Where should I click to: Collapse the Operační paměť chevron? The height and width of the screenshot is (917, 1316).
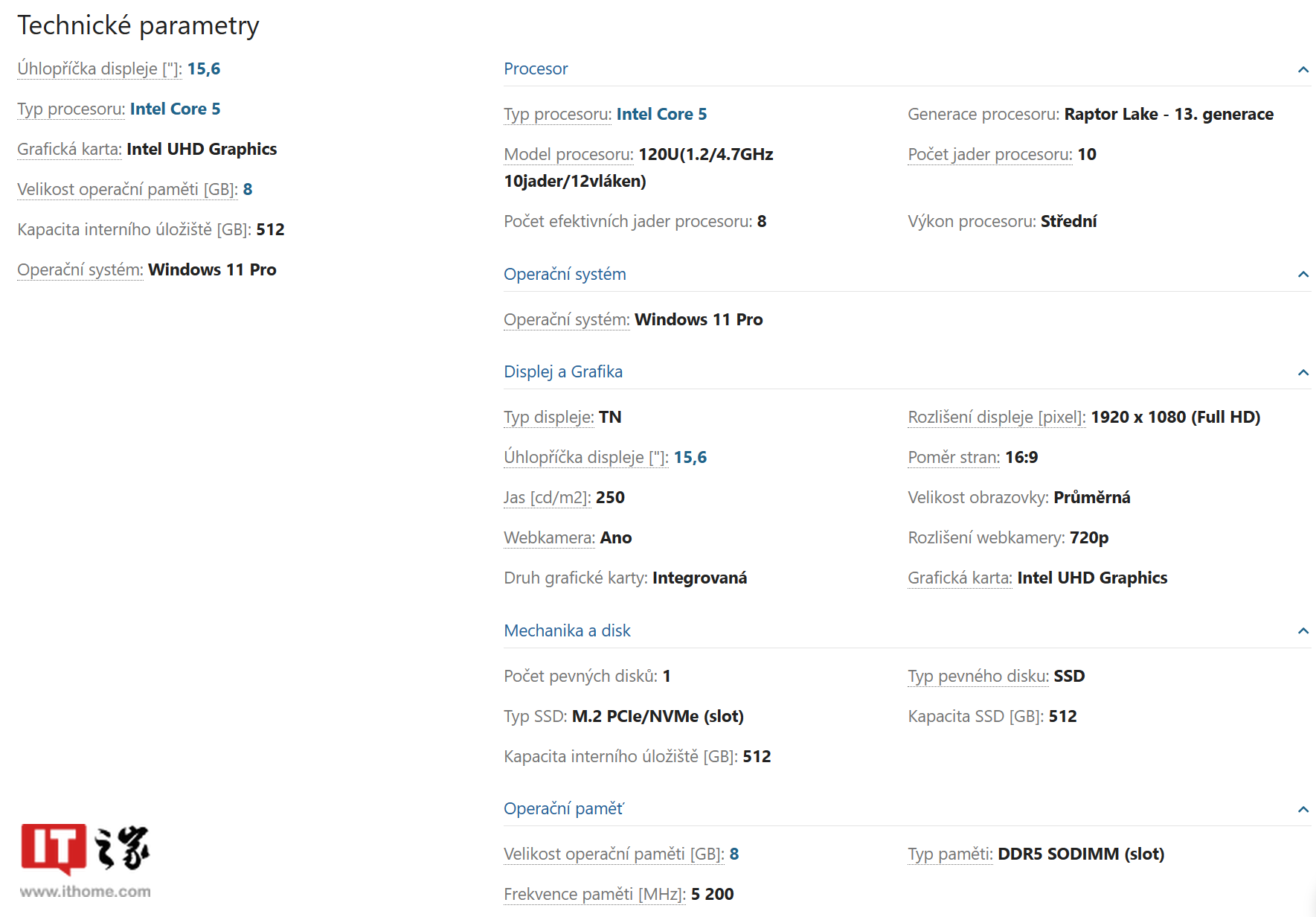pos(1303,809)
